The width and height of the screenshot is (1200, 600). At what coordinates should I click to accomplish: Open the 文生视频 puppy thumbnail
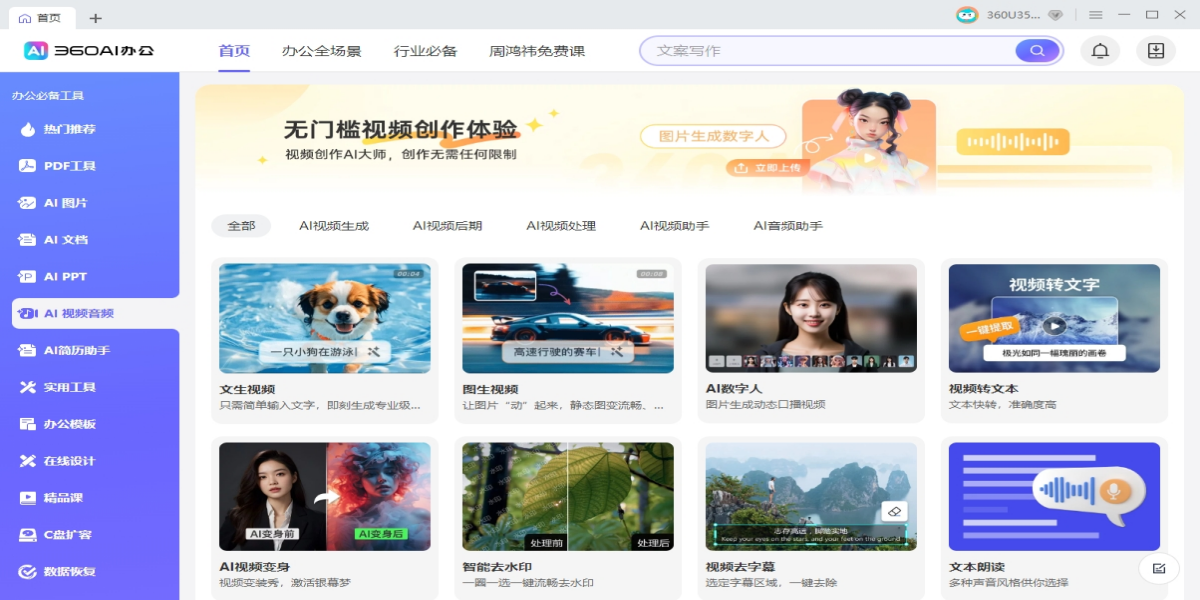tap(325, 318)
